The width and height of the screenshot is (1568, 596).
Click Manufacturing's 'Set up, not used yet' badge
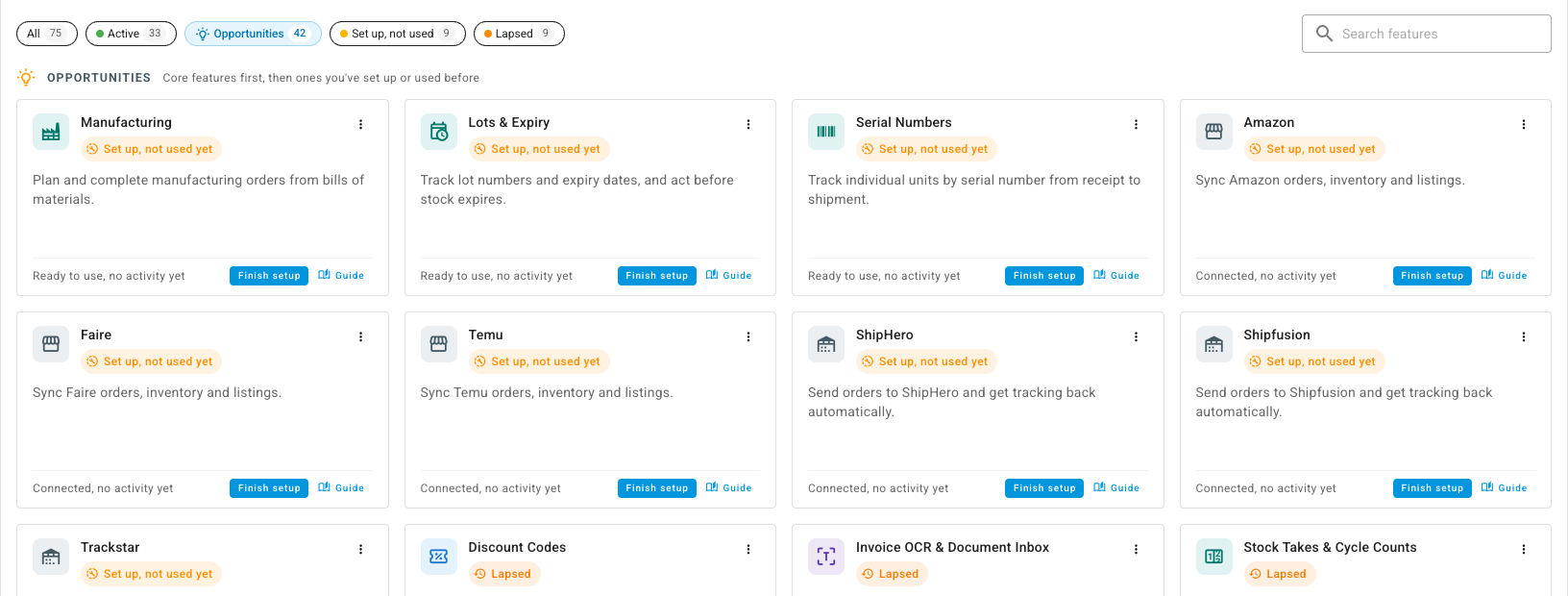pyautogui.click(x=151, y=149)
